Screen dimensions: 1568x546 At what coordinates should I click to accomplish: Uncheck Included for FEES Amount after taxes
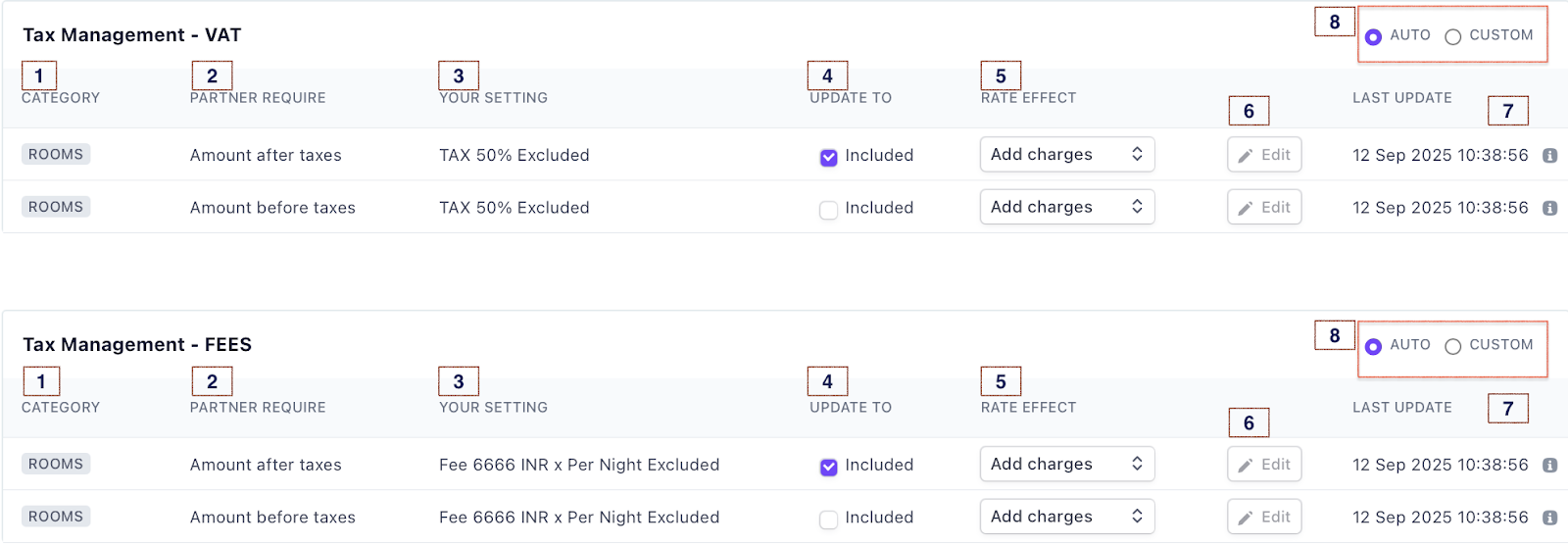[829, 467]
